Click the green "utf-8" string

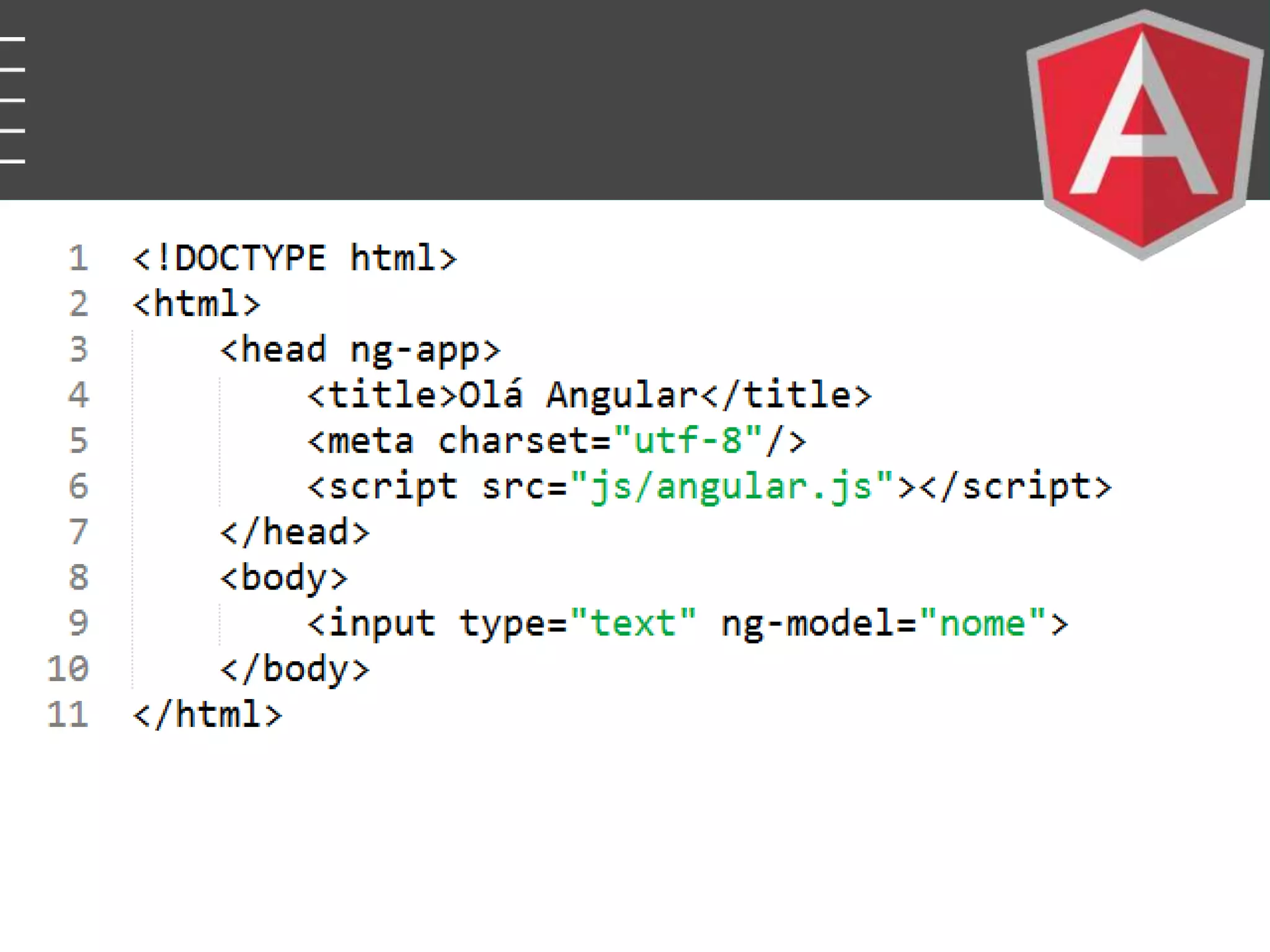(x=687, y=441)
